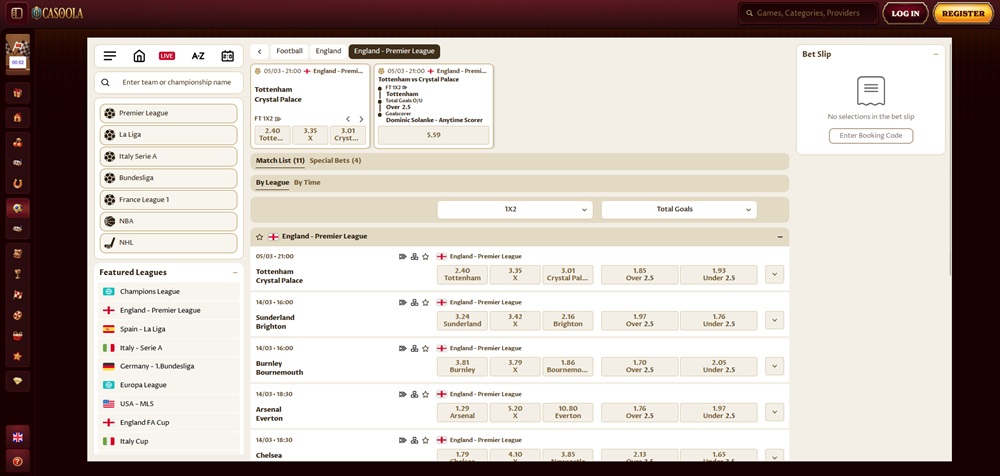Open statistics icon for Tottenham vs Crystal Palace

click(414, 257)
